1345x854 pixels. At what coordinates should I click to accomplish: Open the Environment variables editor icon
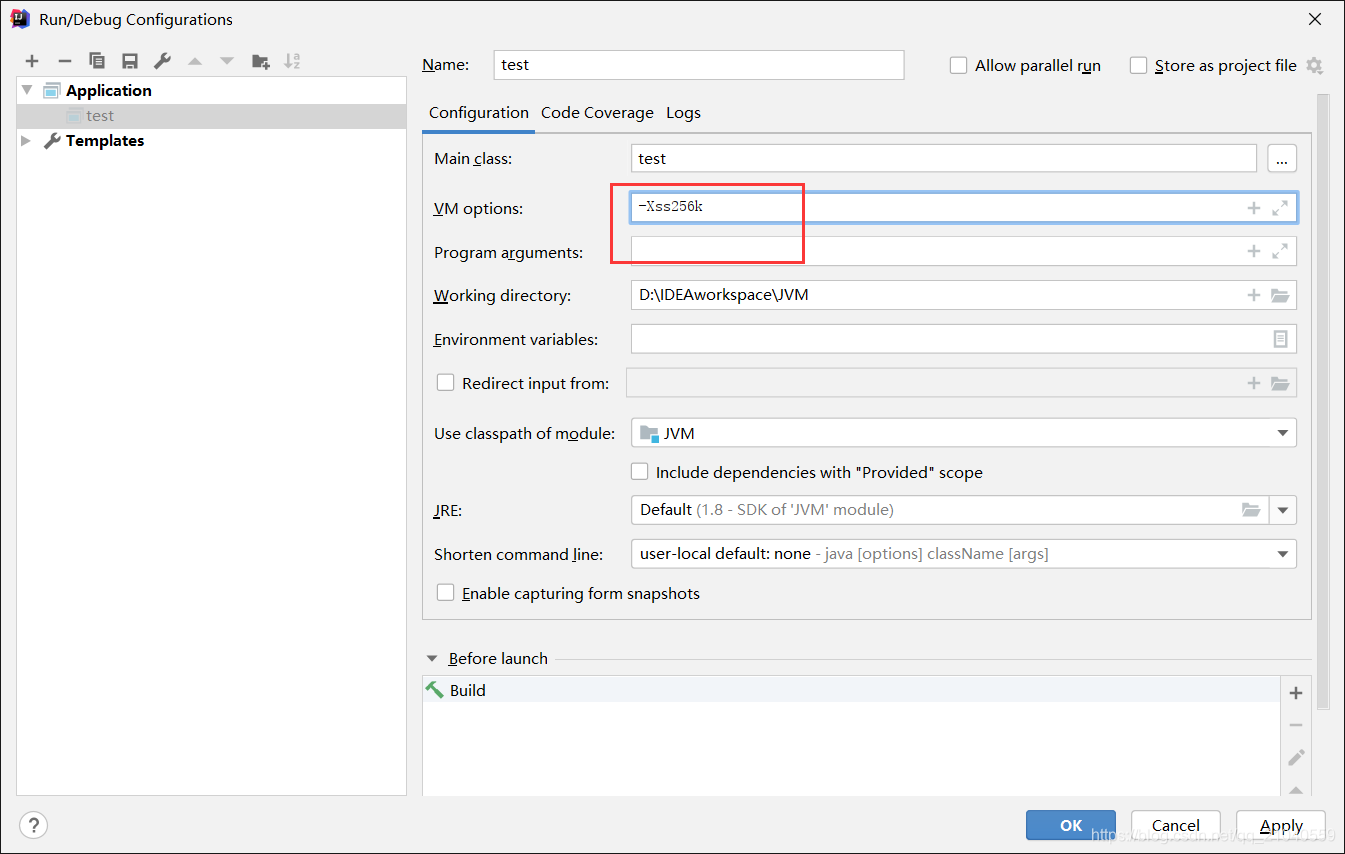coord(1280,339)
